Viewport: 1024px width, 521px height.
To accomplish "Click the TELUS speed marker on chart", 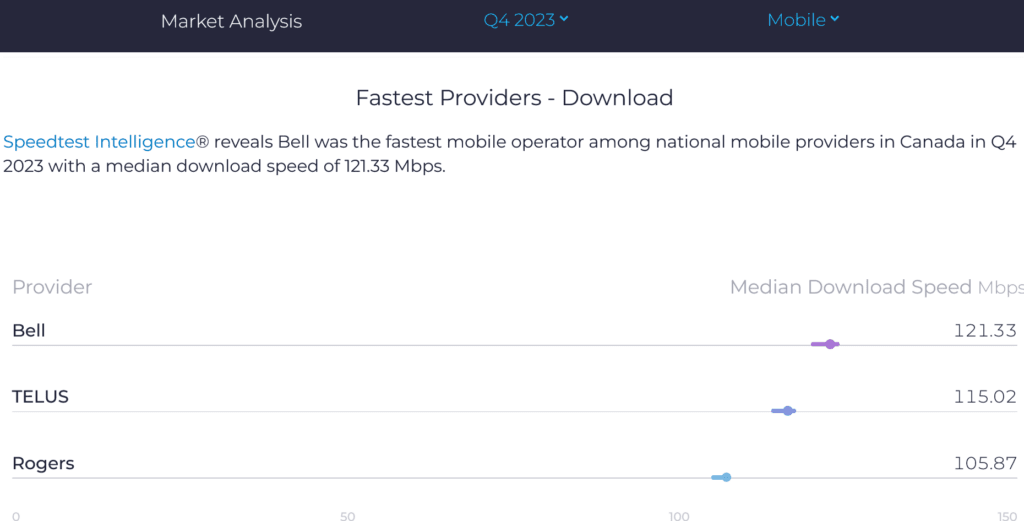I will pyautogui.click(x=788, y=411).
